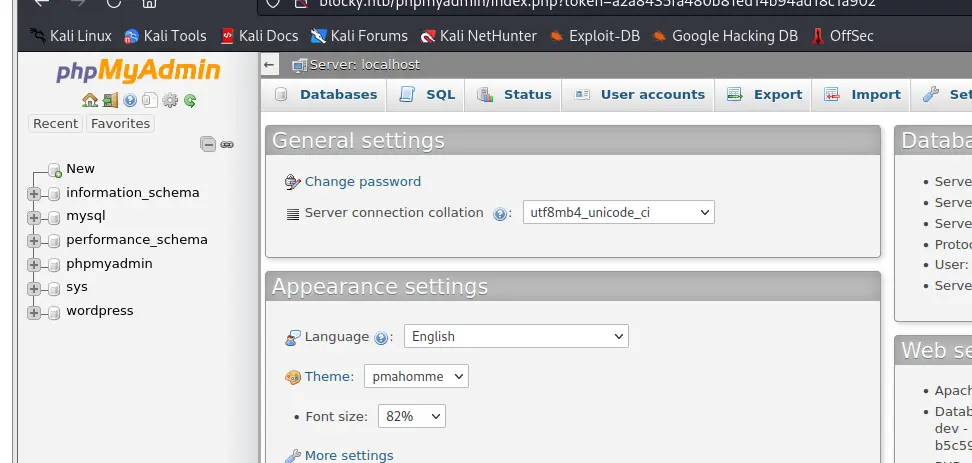Screen dimensions: 972x463
Task: Click the More settings link
Action: click(x=348, y=455)
